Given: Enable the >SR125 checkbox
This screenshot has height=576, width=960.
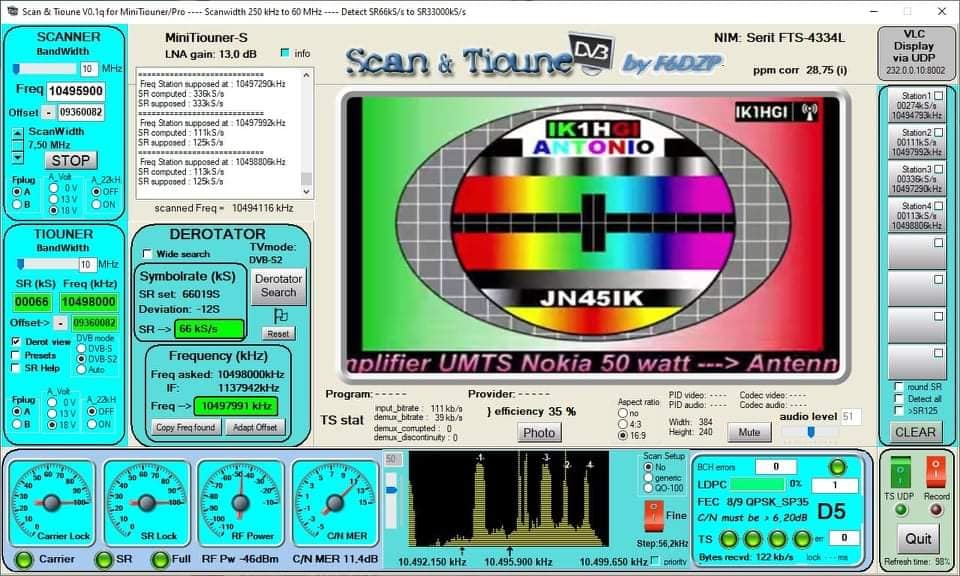Looking at the screenshot, I should point(899,410).
